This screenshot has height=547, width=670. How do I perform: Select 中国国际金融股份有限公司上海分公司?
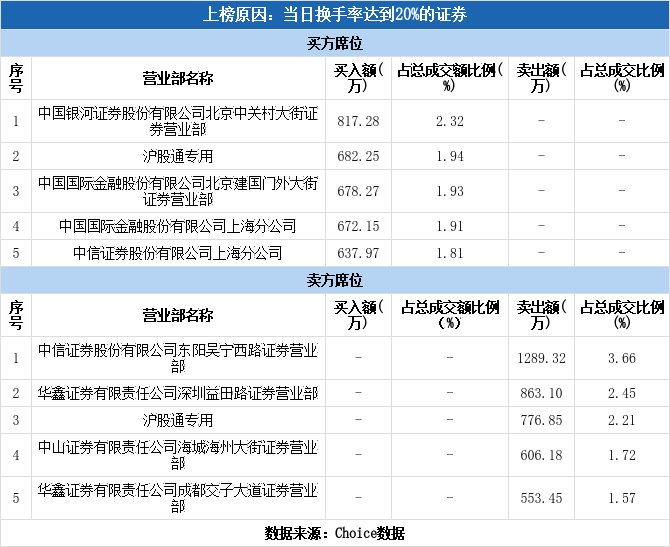[178, 226]
